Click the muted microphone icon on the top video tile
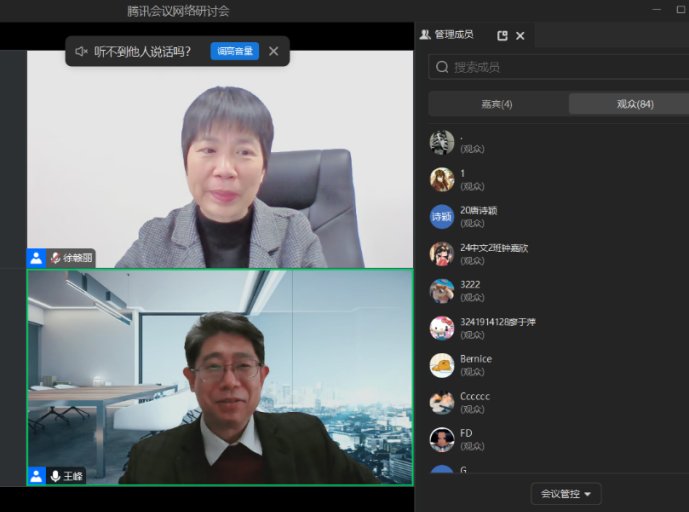This screenshot has width=689, height=512. (55, 258)
